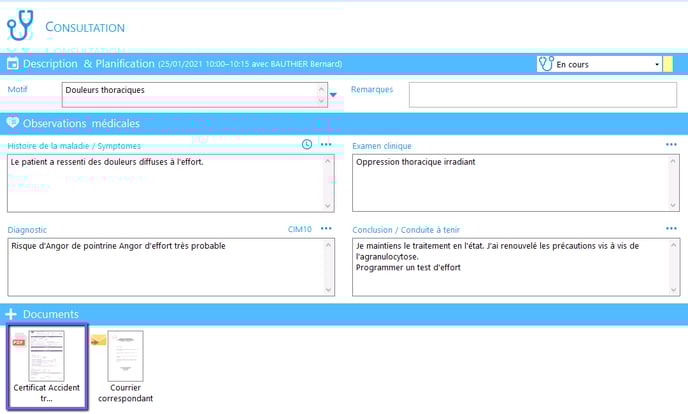
Task: Open the three-dots menu for Diagnostic
Action: [x=326, y=229]
